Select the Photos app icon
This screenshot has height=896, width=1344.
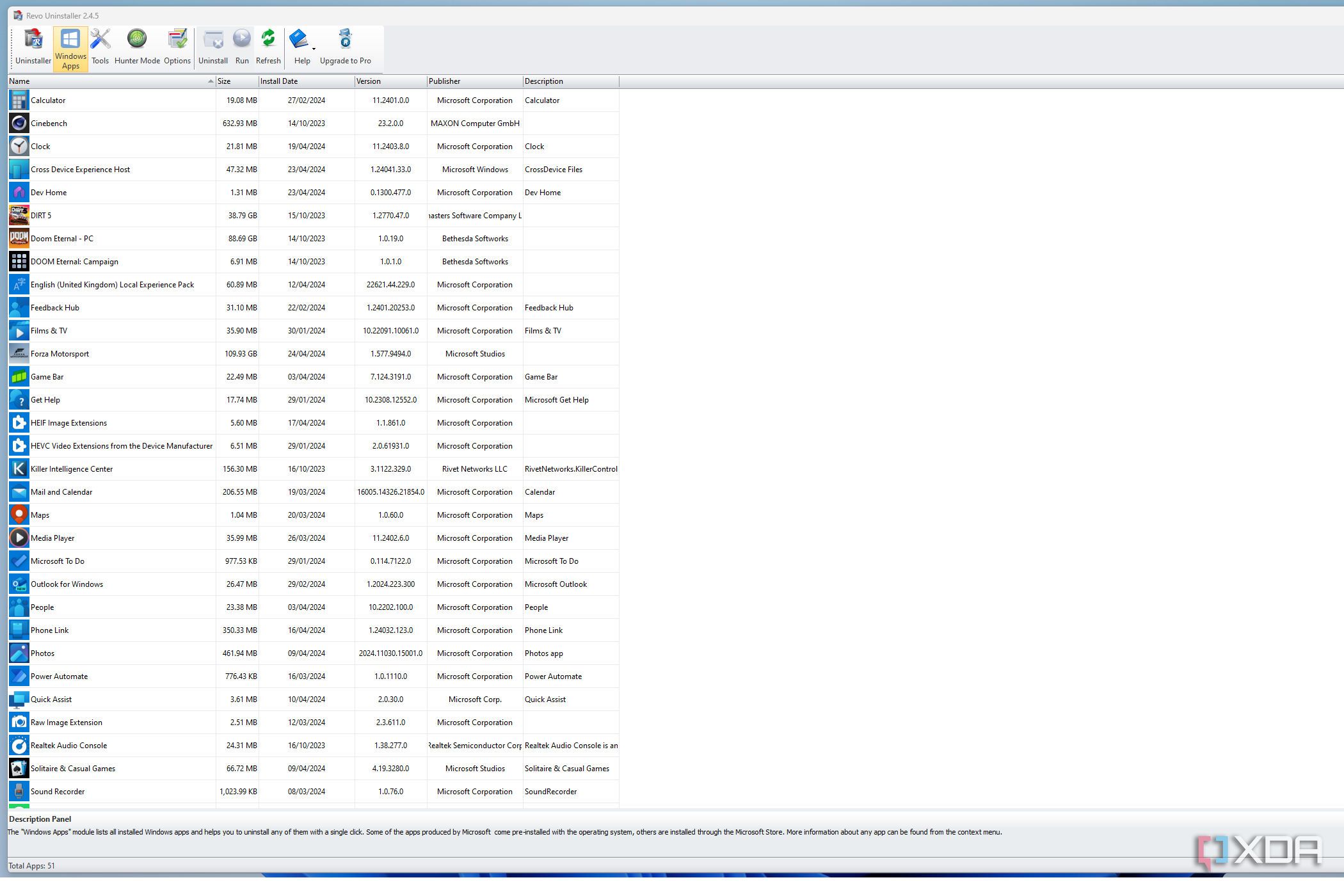[x=19, y=653]
